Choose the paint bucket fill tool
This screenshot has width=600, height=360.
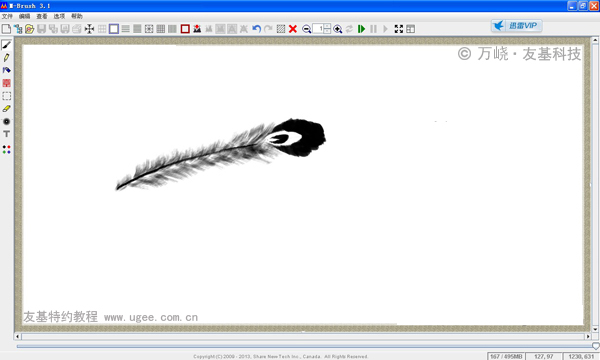pyautogui.click(x=7, y=70)
